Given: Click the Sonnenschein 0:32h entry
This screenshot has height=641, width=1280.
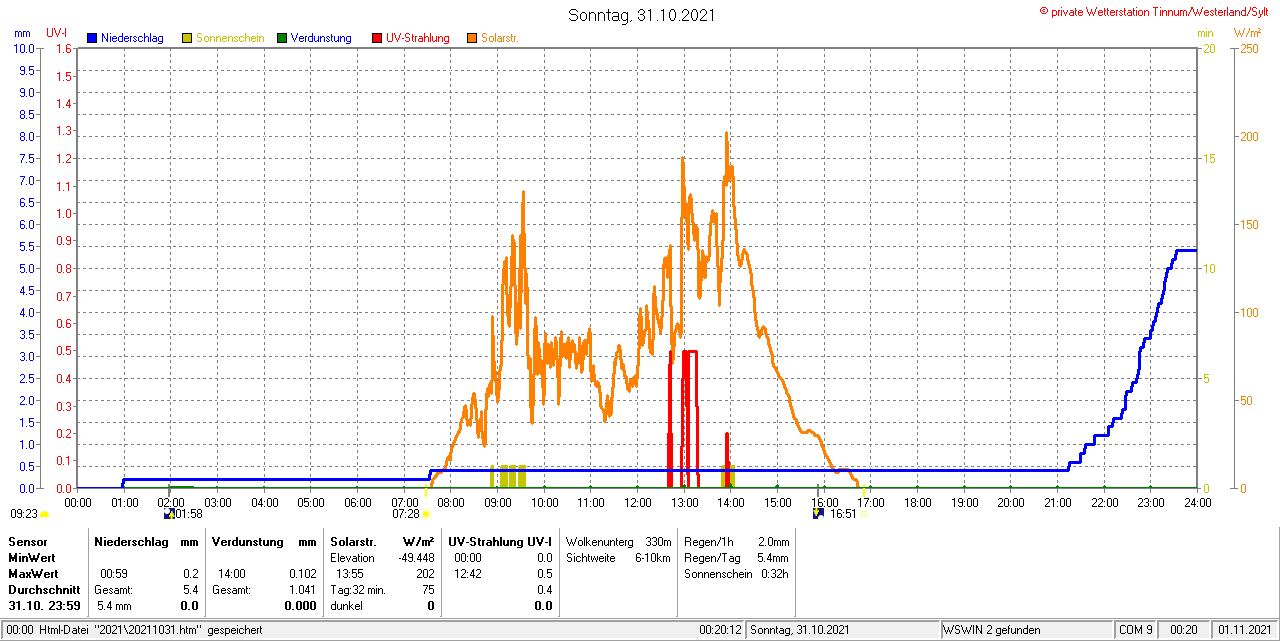Looking at the screenshot, I should click(x=736, y=574).
